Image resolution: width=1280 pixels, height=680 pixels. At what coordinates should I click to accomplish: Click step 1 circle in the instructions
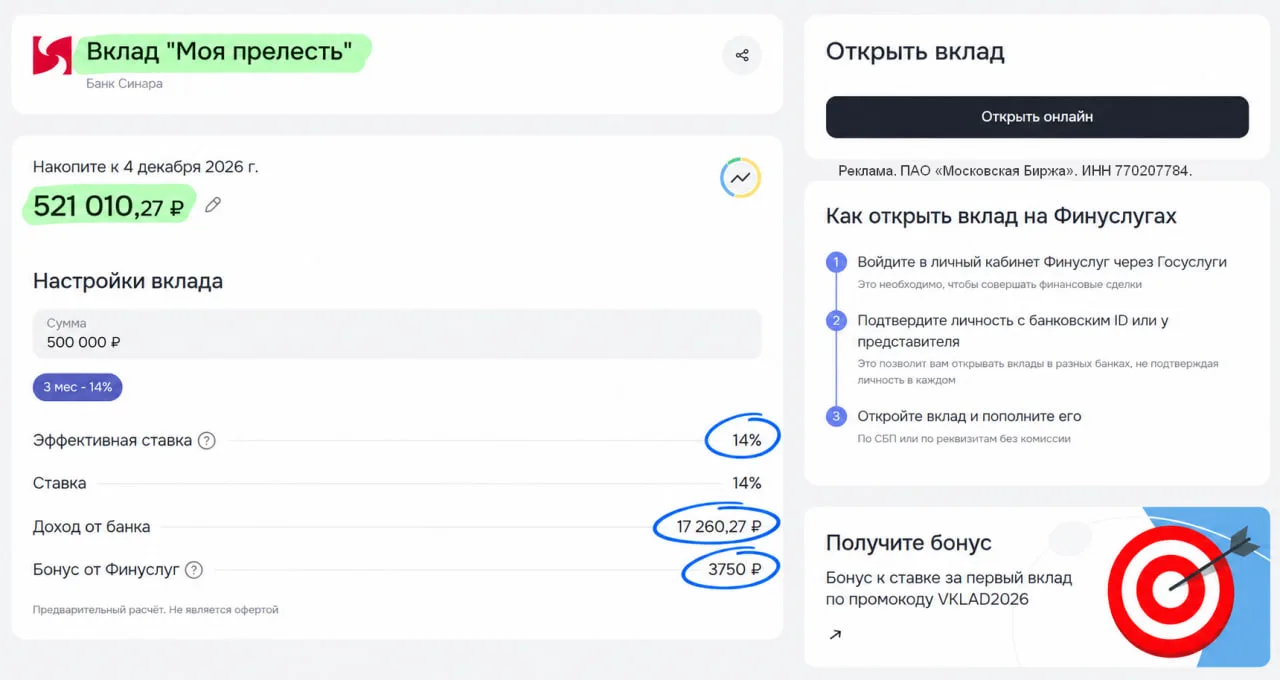836,262
